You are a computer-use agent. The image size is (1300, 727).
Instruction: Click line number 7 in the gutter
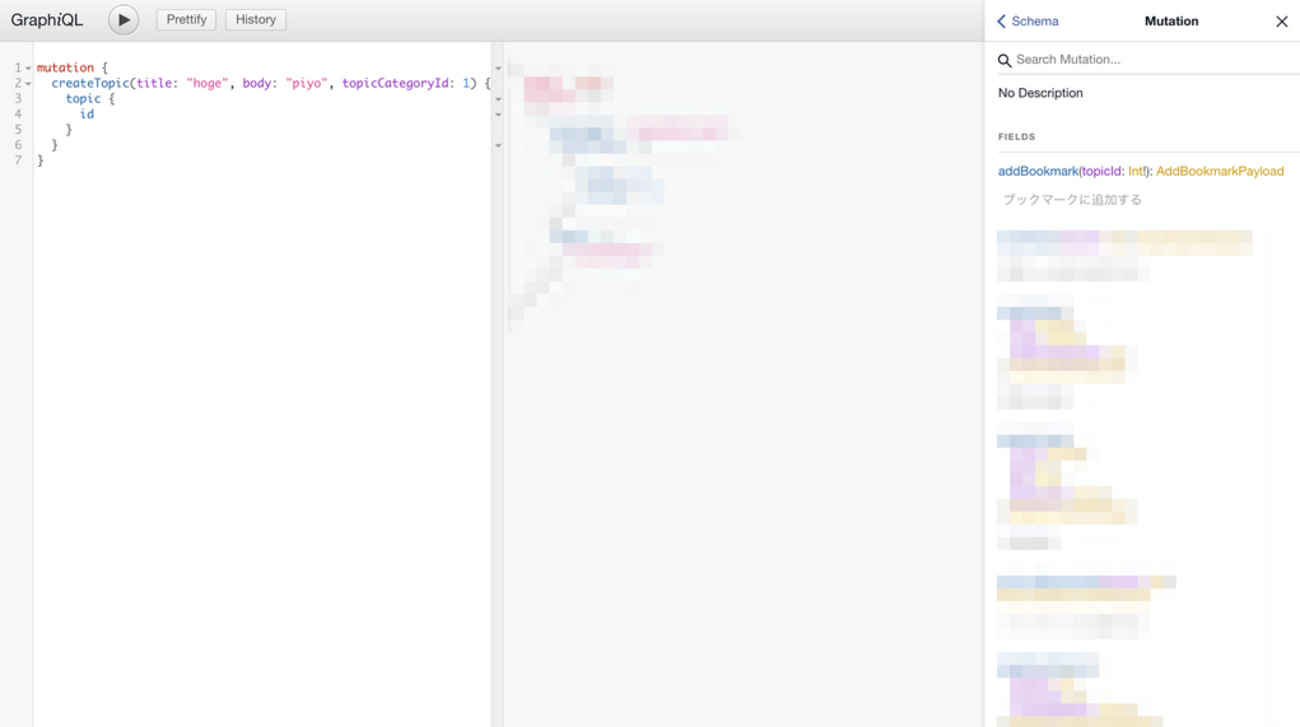pos(18,160)
